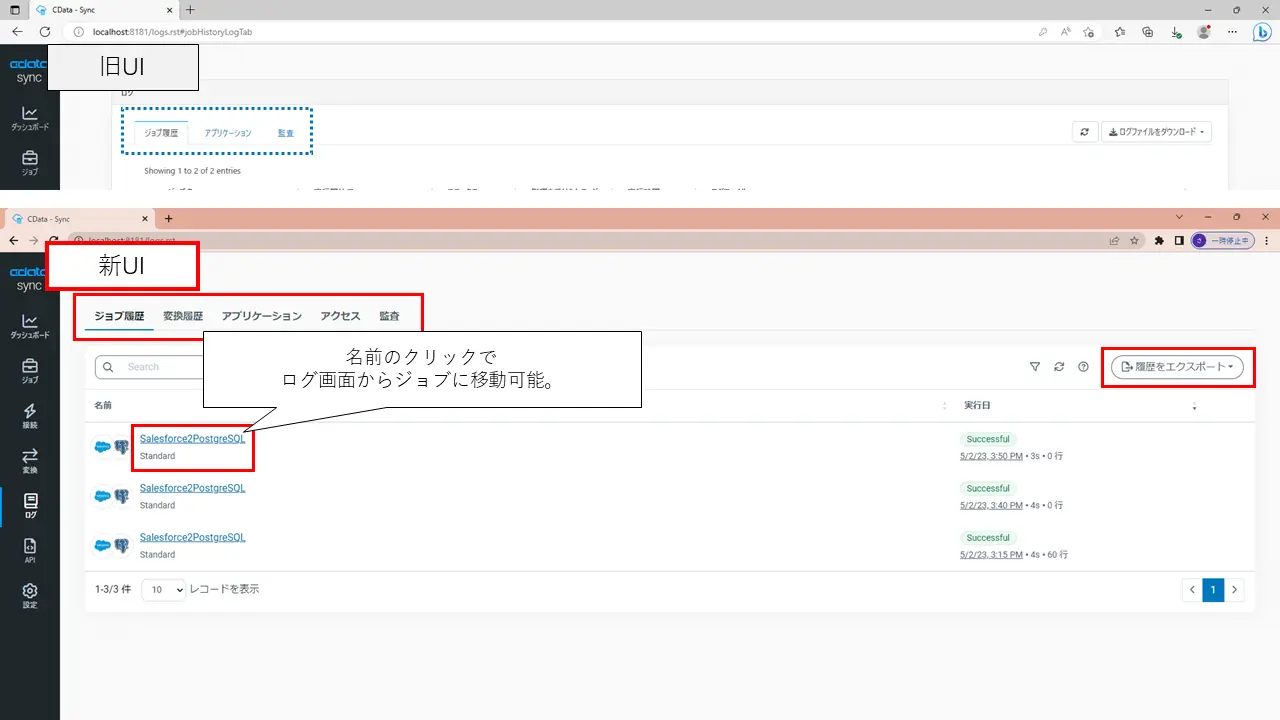Screen dimensions: 1280x720
Task: Open 設定 gear icon in the sidebar
Action: coord(30,596)
